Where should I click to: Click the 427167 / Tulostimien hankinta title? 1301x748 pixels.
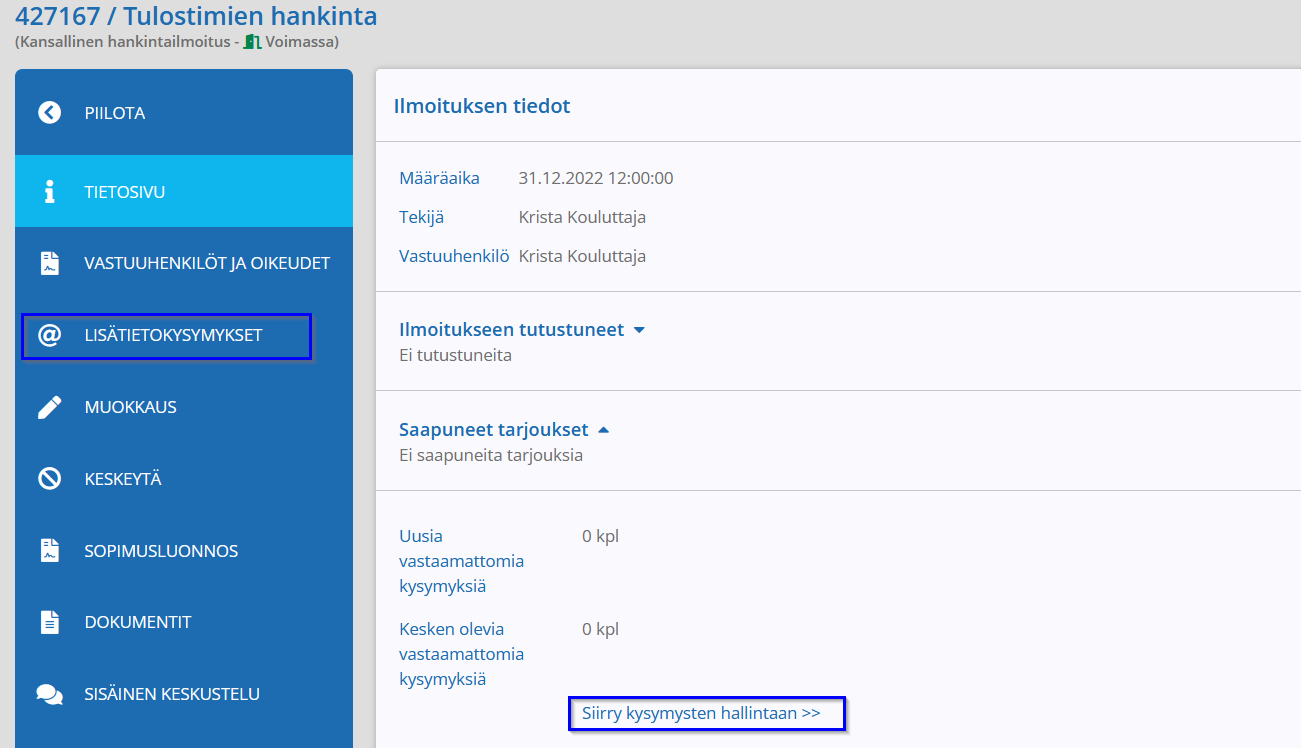click(196, 16)
